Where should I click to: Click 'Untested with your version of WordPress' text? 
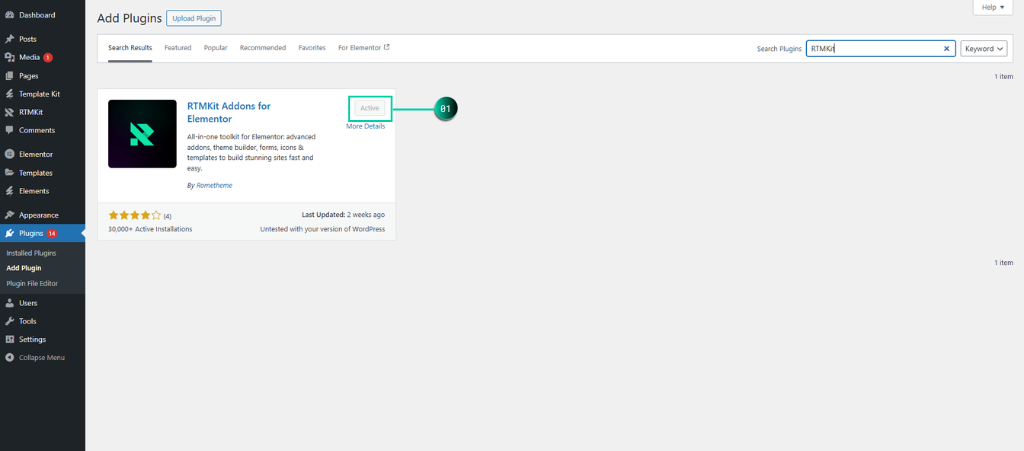click(323, 229)
